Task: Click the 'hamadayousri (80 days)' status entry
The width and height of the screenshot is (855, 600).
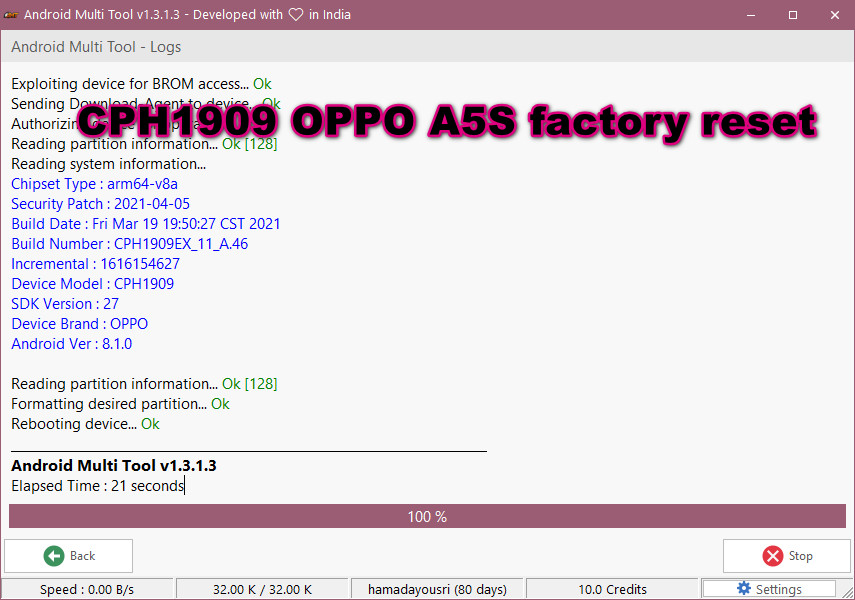Action: pos(437,589)
